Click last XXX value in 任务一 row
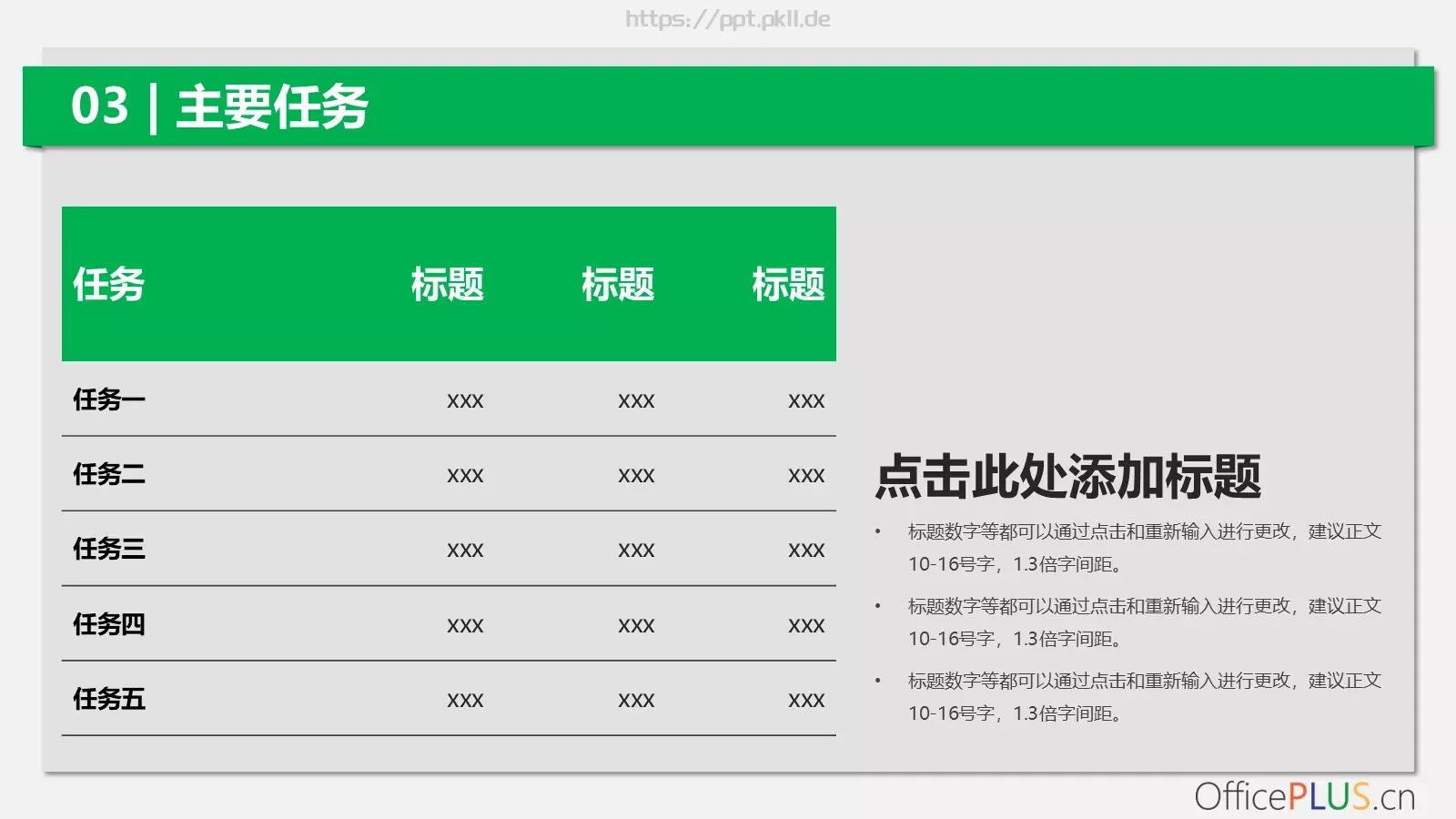1456x819 pixels. [806, 401]
